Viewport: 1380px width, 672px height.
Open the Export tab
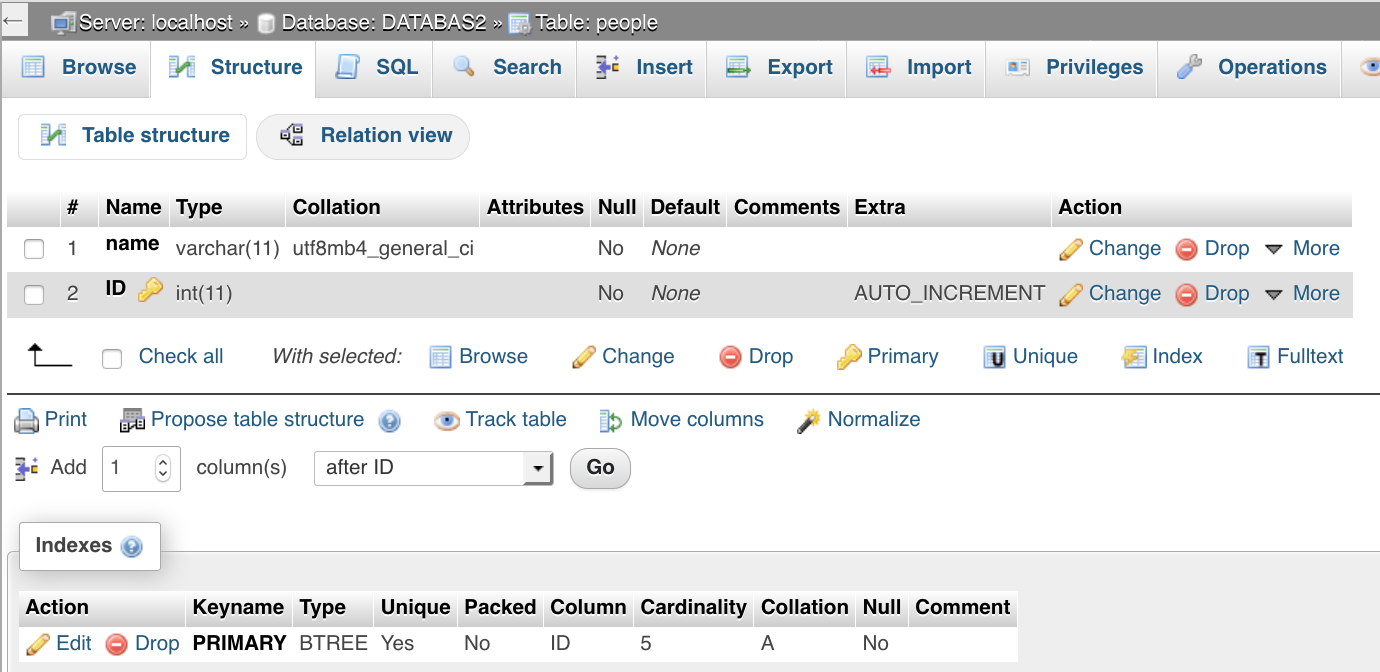779,67
